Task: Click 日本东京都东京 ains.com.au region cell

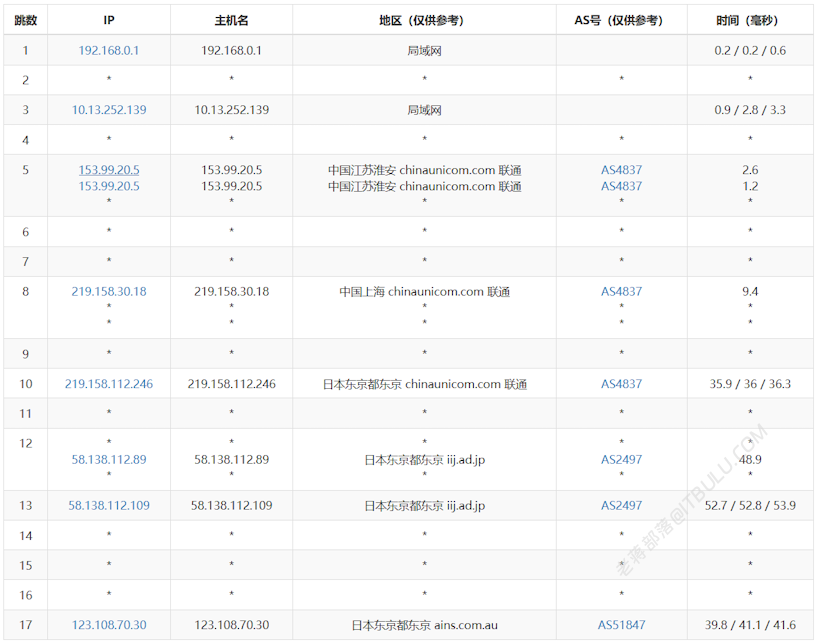Action: point(424,625)
